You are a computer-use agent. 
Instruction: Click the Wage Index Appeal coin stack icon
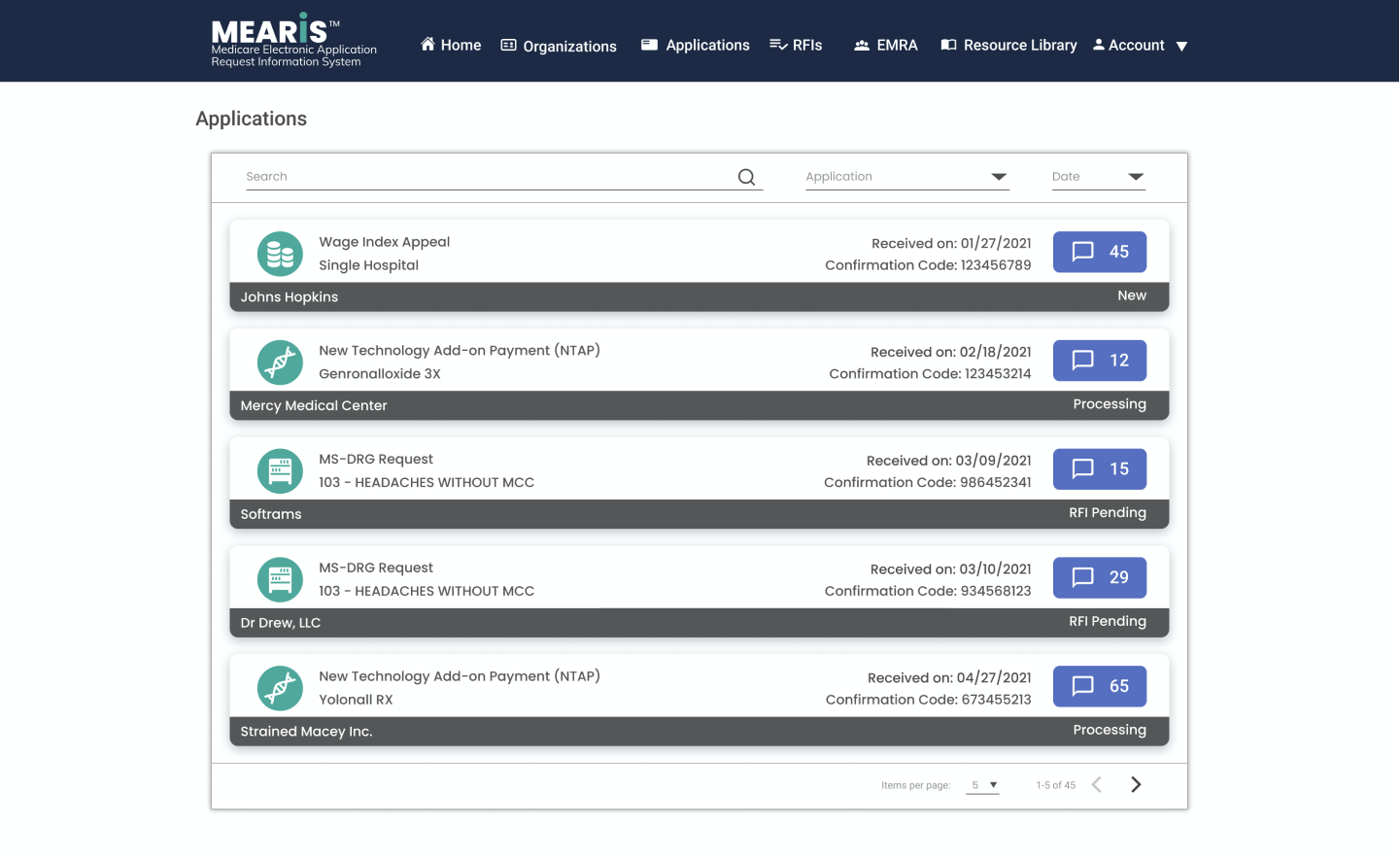[280, 254]
